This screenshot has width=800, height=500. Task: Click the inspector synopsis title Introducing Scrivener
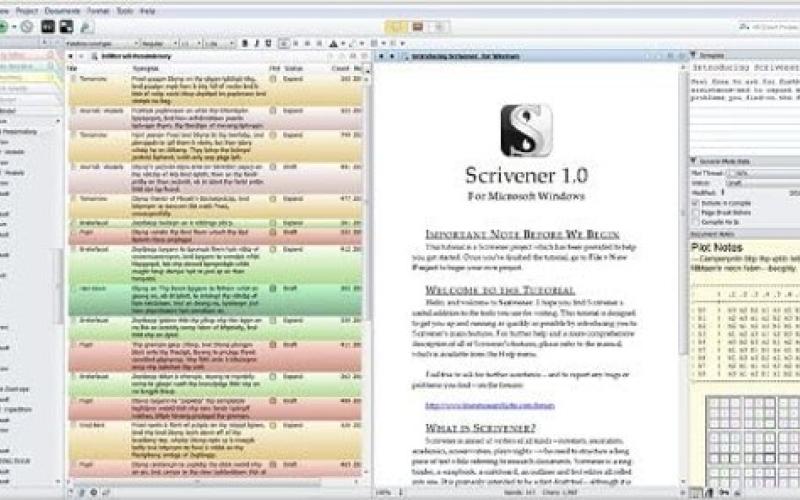[x=746, y=68]
